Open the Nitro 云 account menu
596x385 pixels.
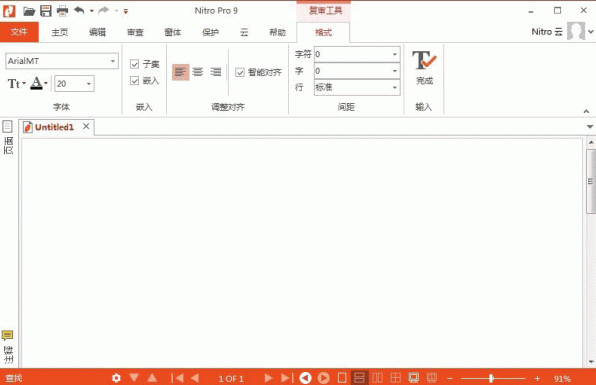coord(547,32)
